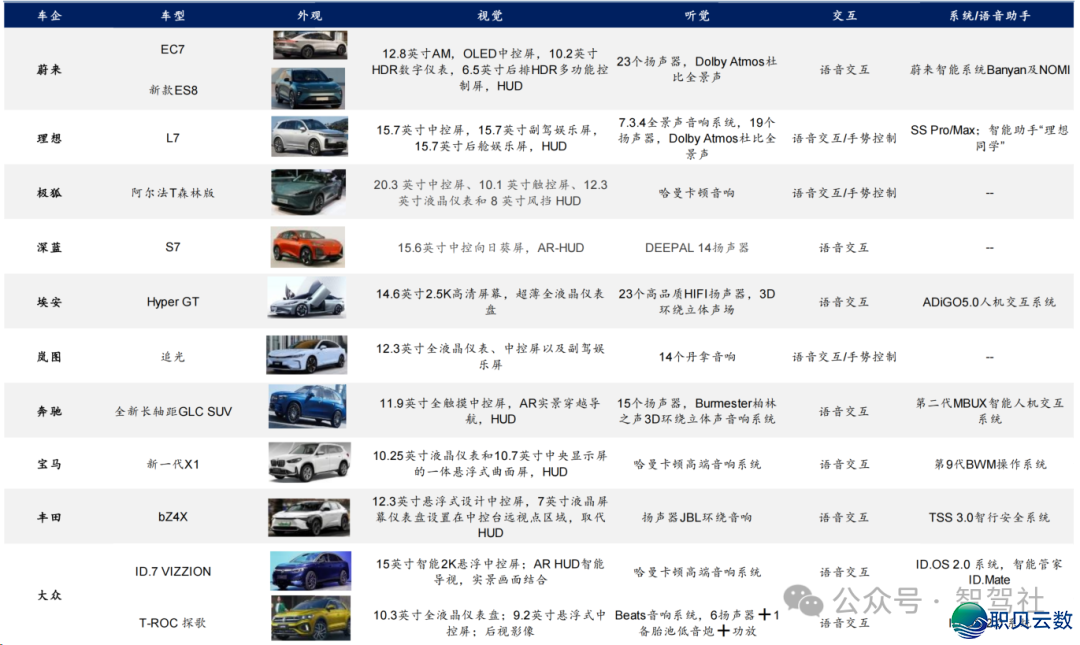The width and height of the screenshot is (1080, 645).
Task: Open the NIO EC7 car thumbnail
Action: 309,46
